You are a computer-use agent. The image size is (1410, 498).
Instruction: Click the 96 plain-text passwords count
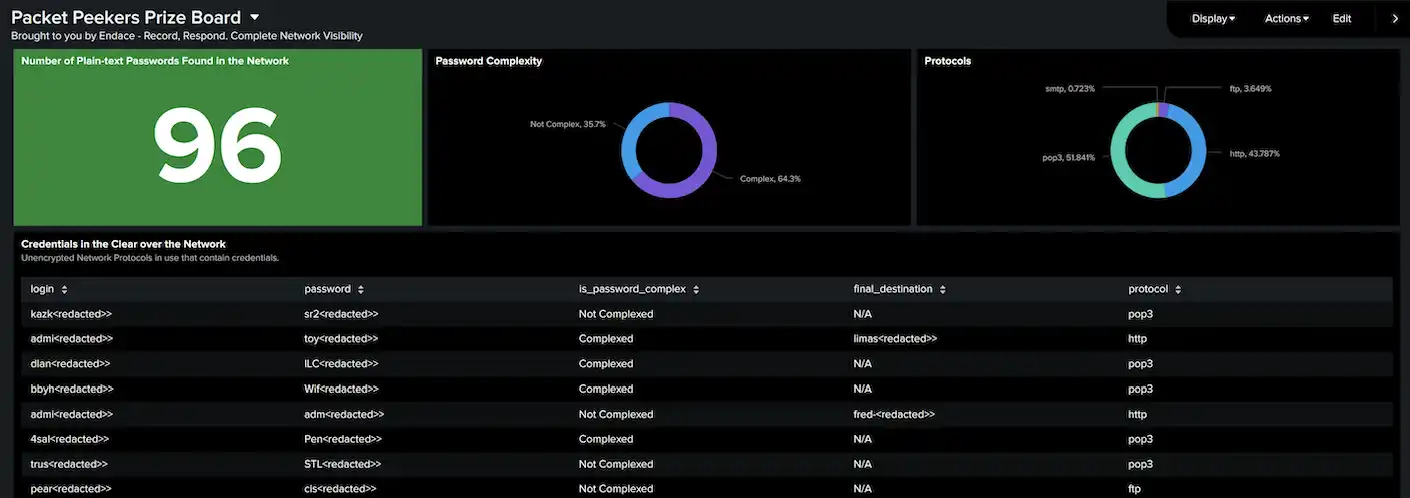click(x=217, y=145)
